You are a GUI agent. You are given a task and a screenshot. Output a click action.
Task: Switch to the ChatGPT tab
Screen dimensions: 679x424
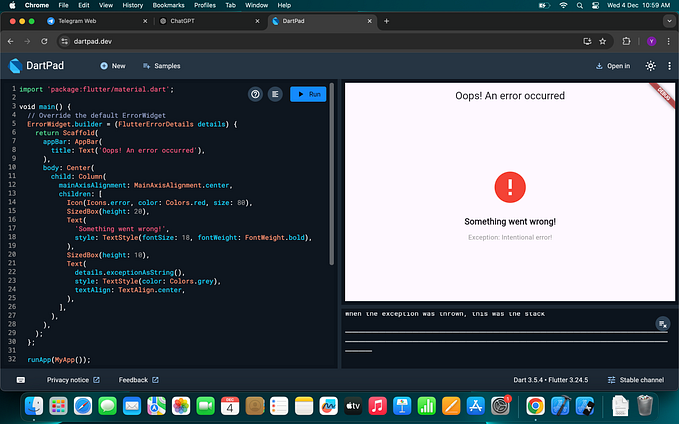(210, 21)
